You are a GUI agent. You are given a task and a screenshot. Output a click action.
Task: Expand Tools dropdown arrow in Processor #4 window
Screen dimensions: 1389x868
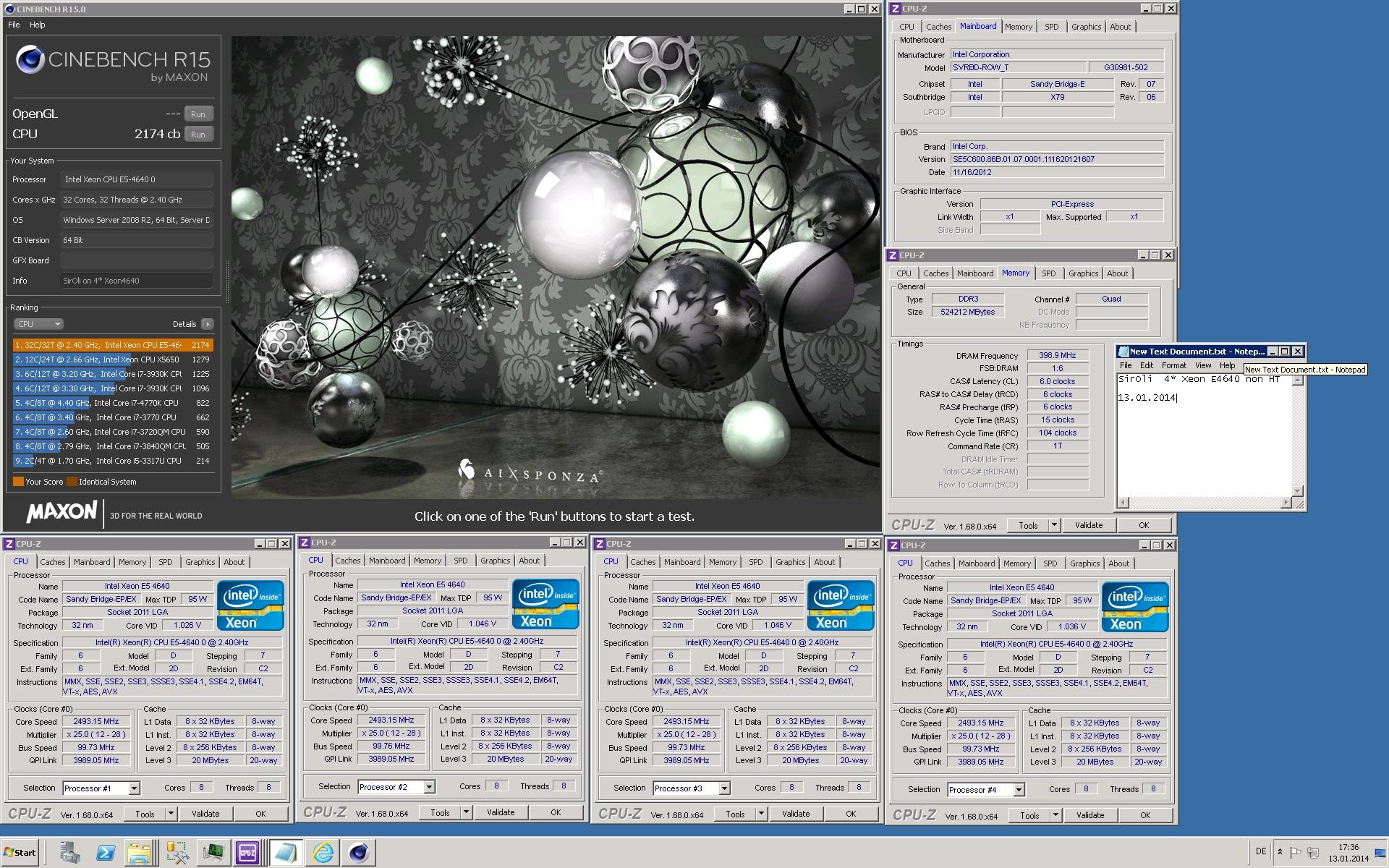tap(1055, 815)
